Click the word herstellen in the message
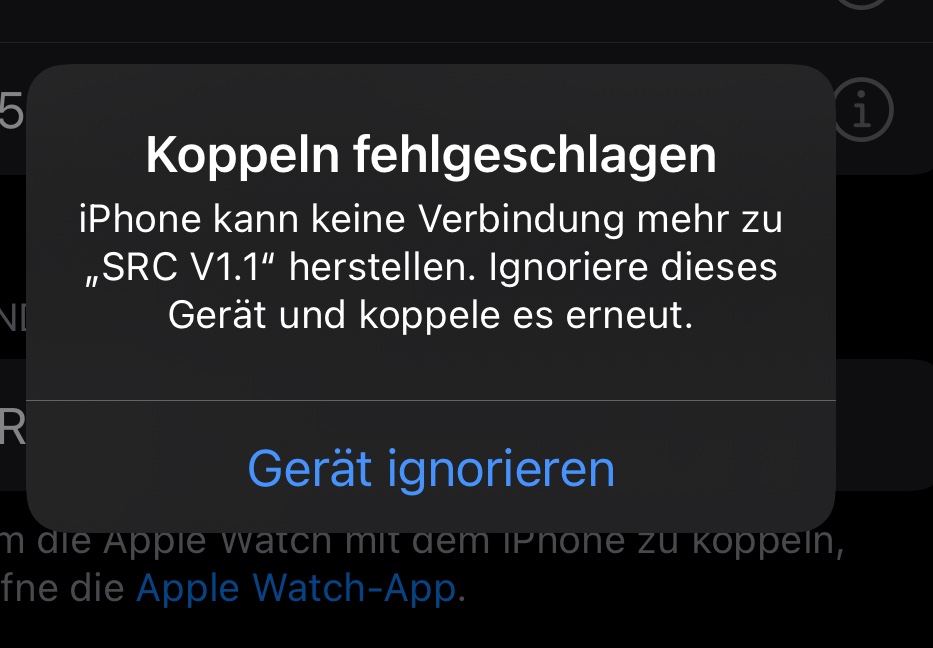933x648 pixels. 383,268
